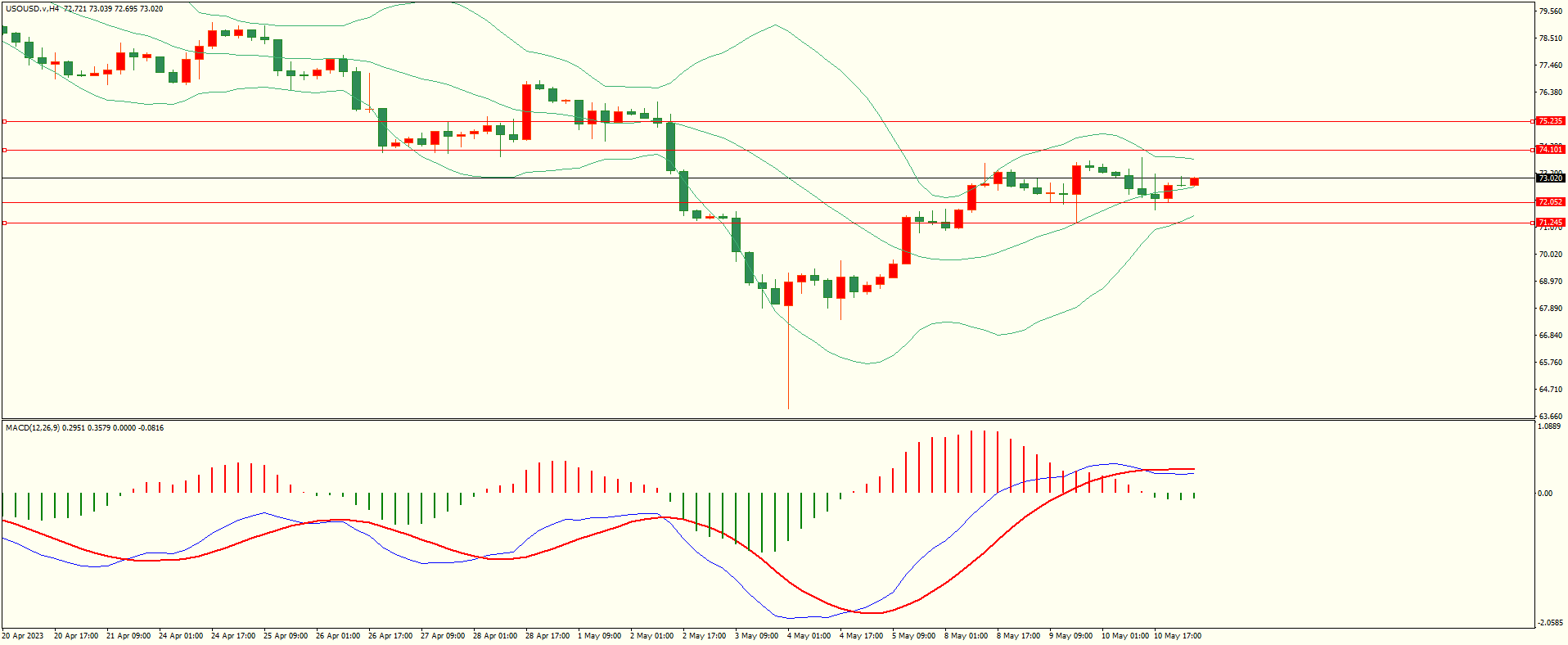Click the 20 Apr 2023 date label
The height and width of the screenshot is (645, 1568).
click(x=23, y=636)
